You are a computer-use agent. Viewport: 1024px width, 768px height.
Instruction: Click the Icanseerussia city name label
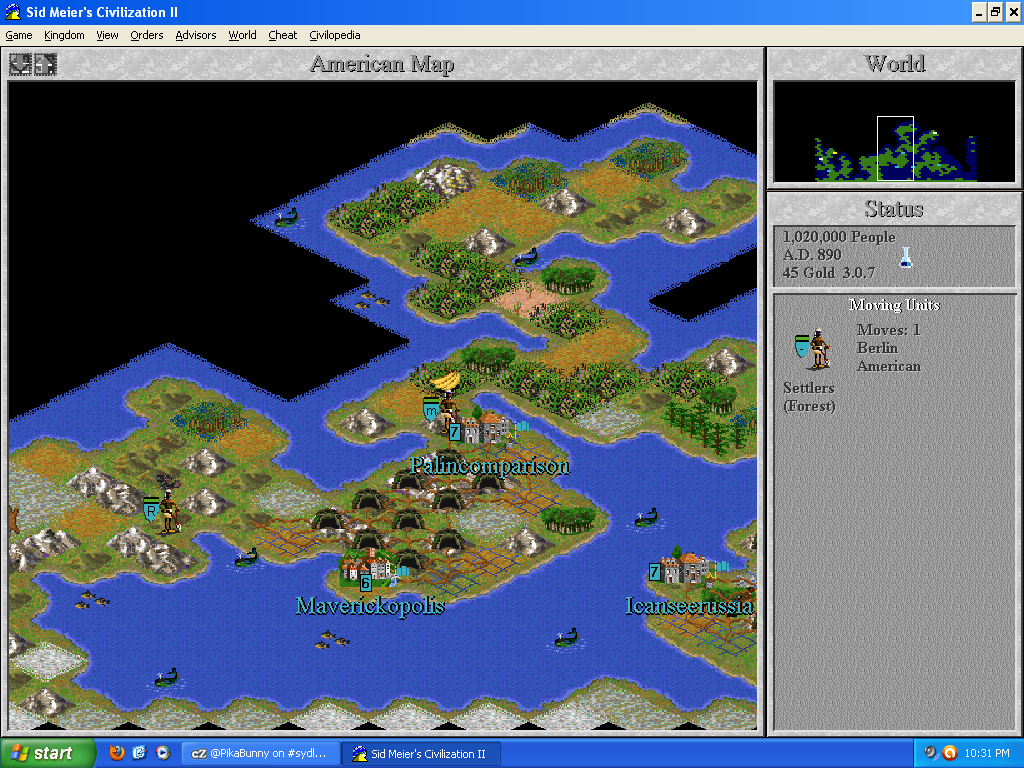pos(690,607)
